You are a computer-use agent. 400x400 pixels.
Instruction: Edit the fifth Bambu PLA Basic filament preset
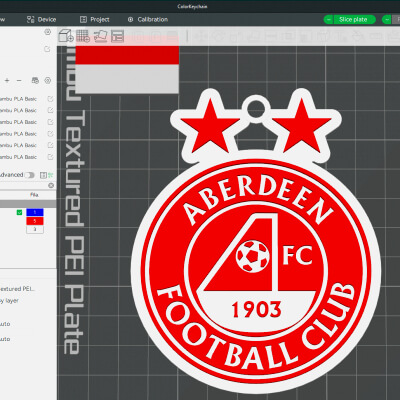click(x=50, y=145)
